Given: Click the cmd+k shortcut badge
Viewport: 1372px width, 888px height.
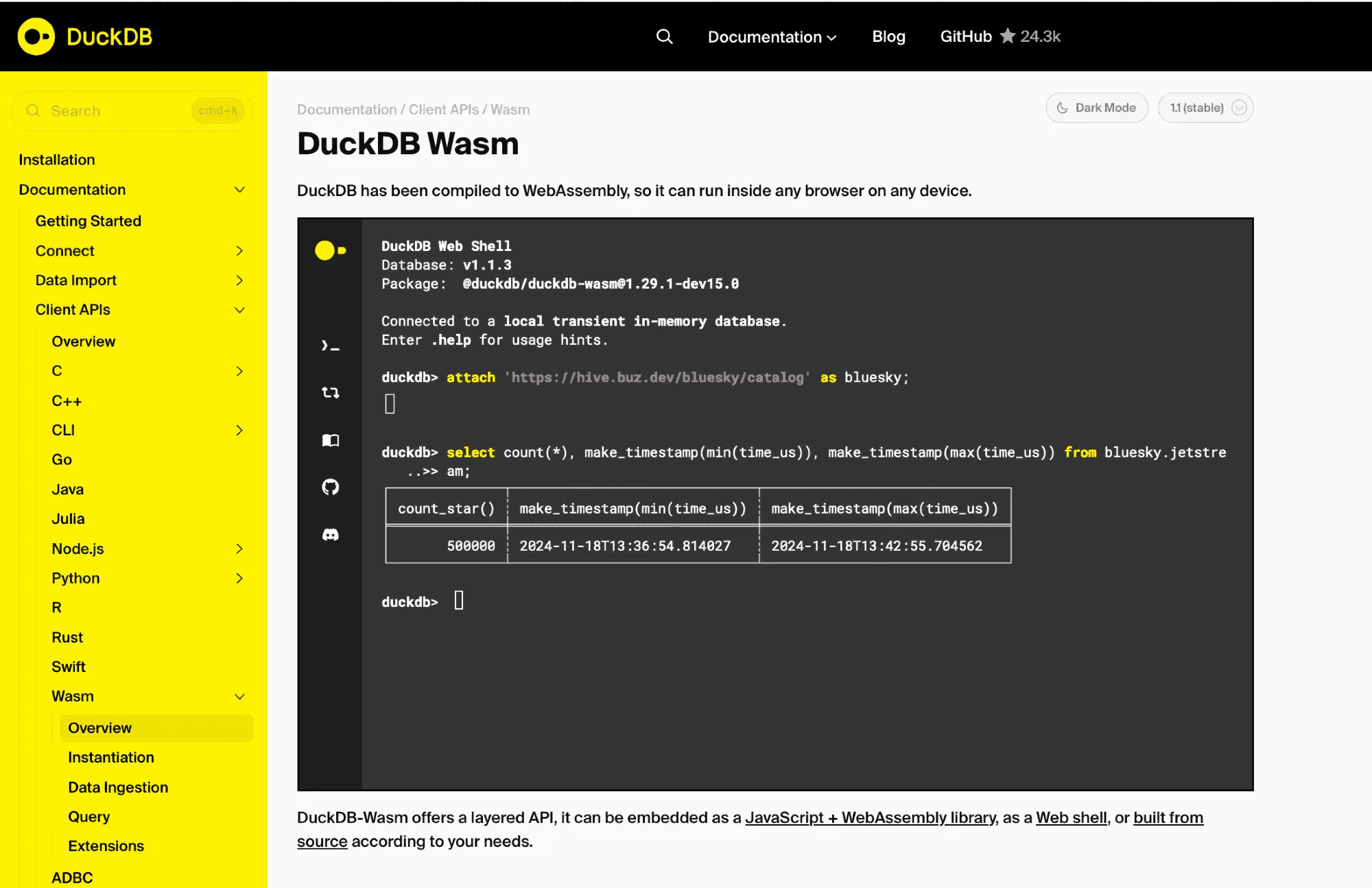Looking at the screenshot, I should (217, 110).
